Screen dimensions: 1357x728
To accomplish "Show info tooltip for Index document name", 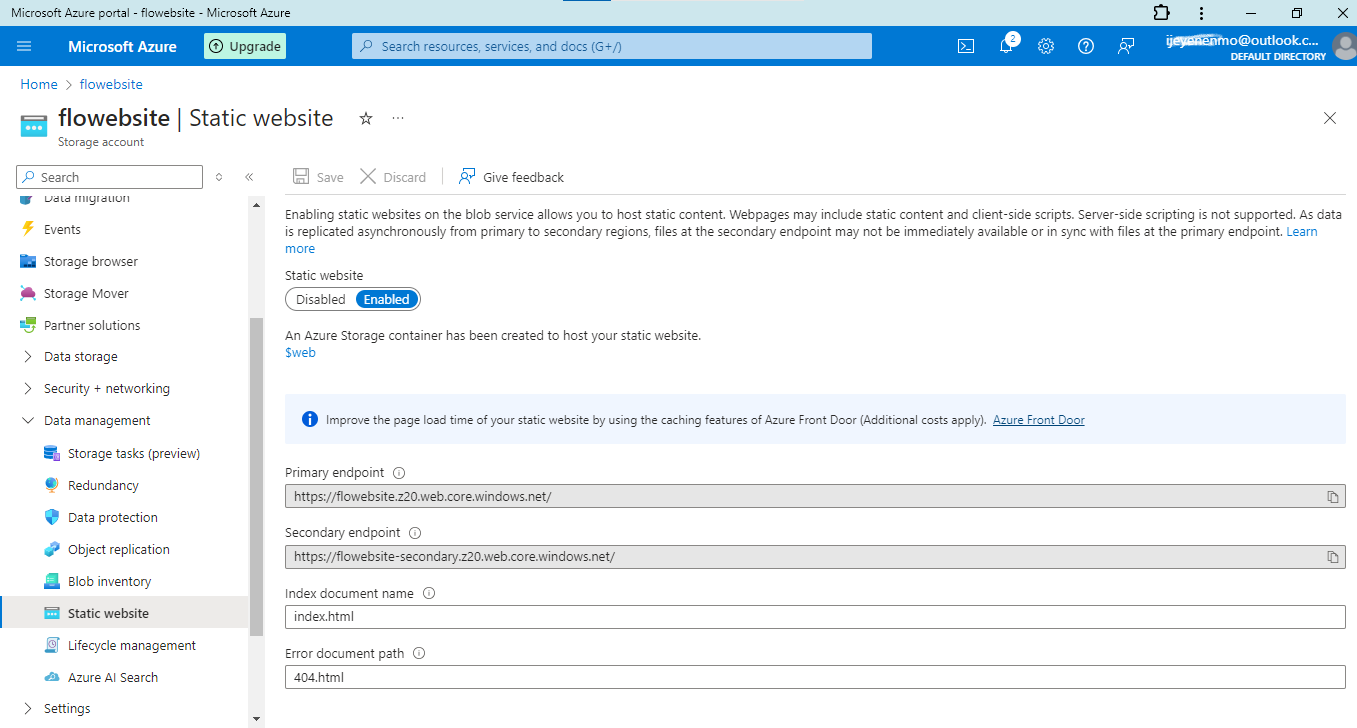I will [429, 593].
